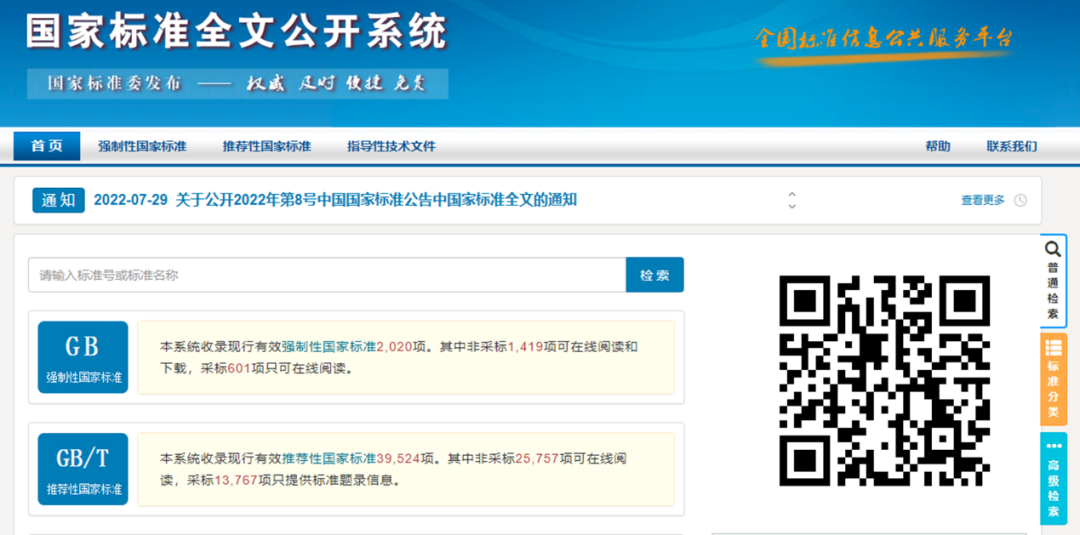Open the orange 标准分类 sidebar icon
This screenshot has height=535, width=1080.
1053,379
